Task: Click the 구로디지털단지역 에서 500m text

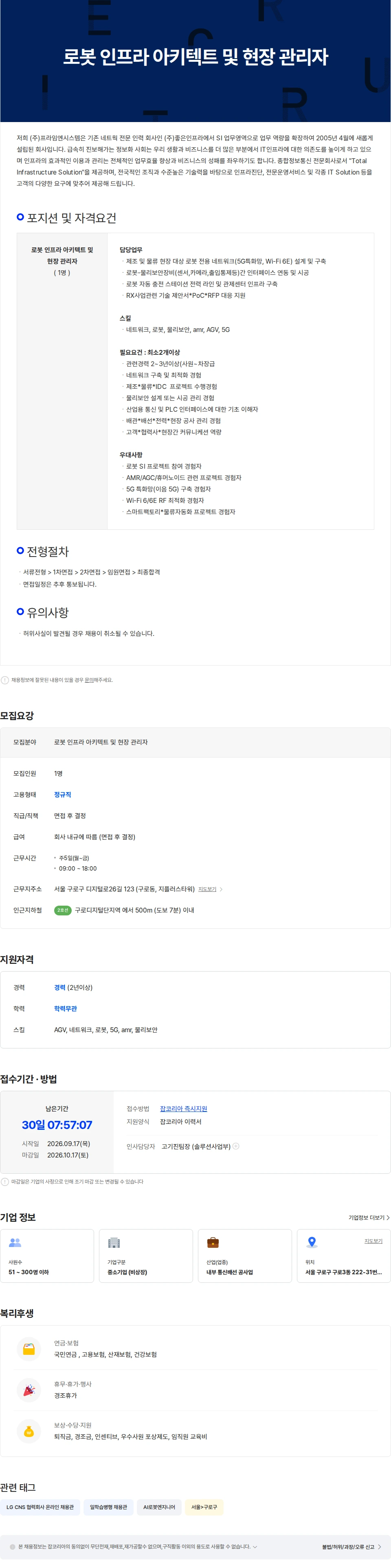Action: click(x=134, y=911)
